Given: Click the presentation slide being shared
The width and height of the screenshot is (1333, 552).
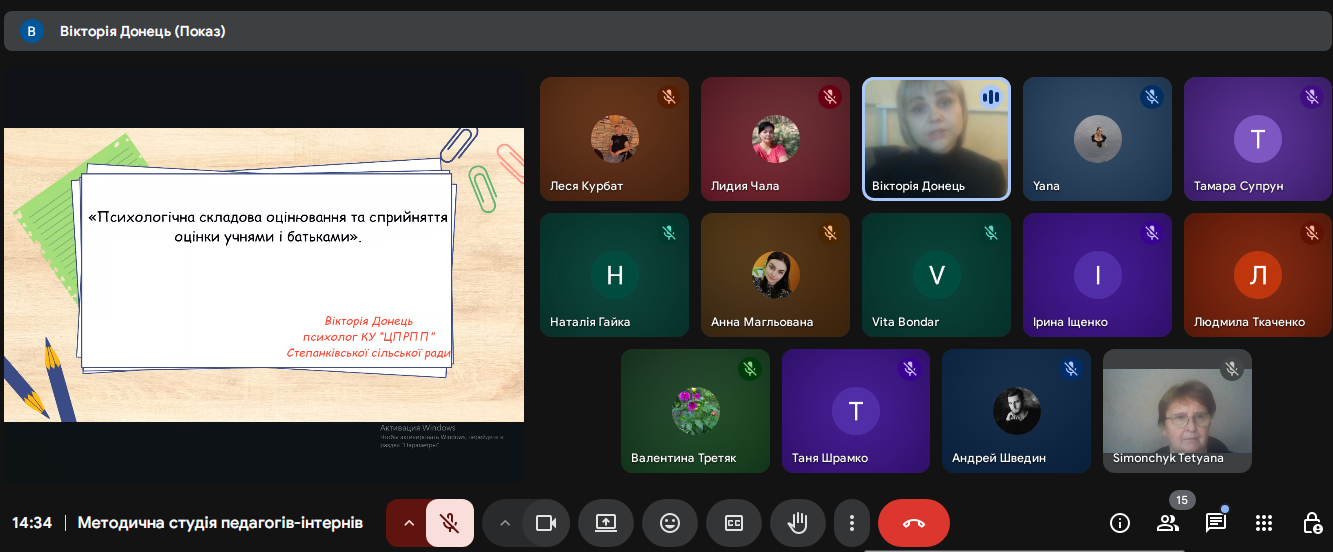Looking at the screenshot, I should [x=264, y=274].
